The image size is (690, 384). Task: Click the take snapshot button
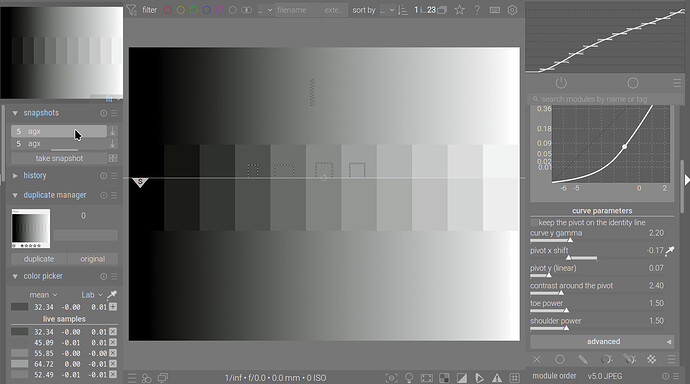59,158
